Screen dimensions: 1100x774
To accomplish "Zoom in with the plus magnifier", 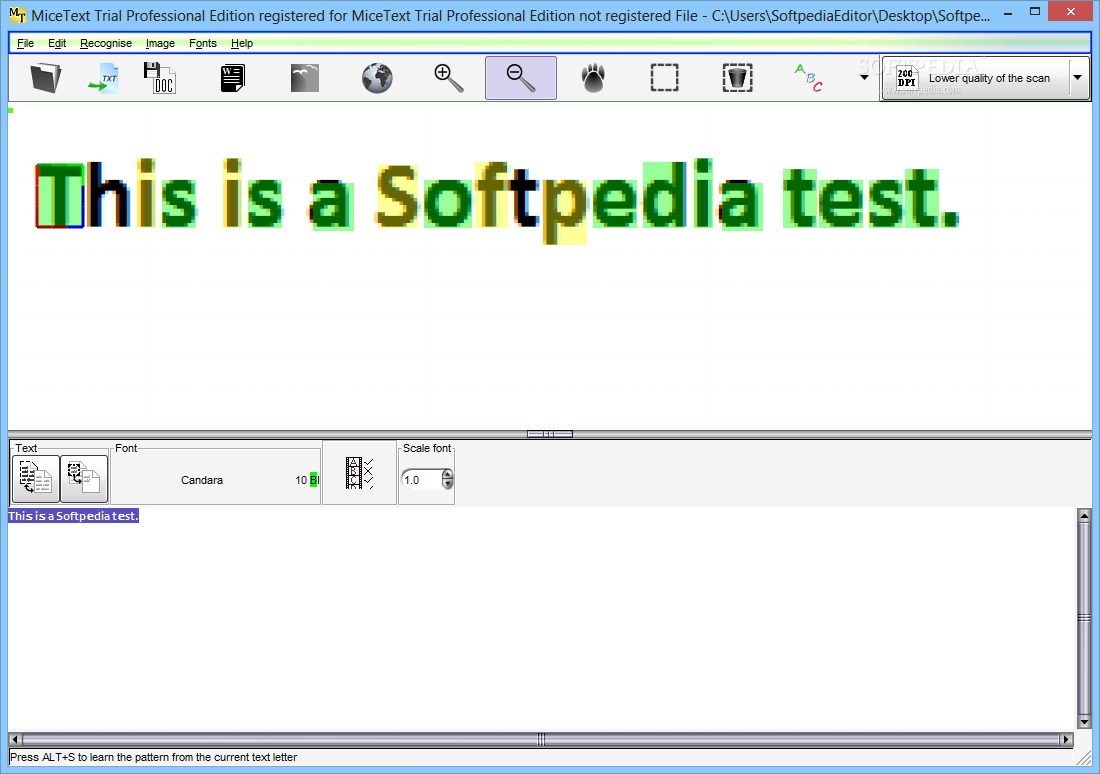I will (x=449, y=78).
